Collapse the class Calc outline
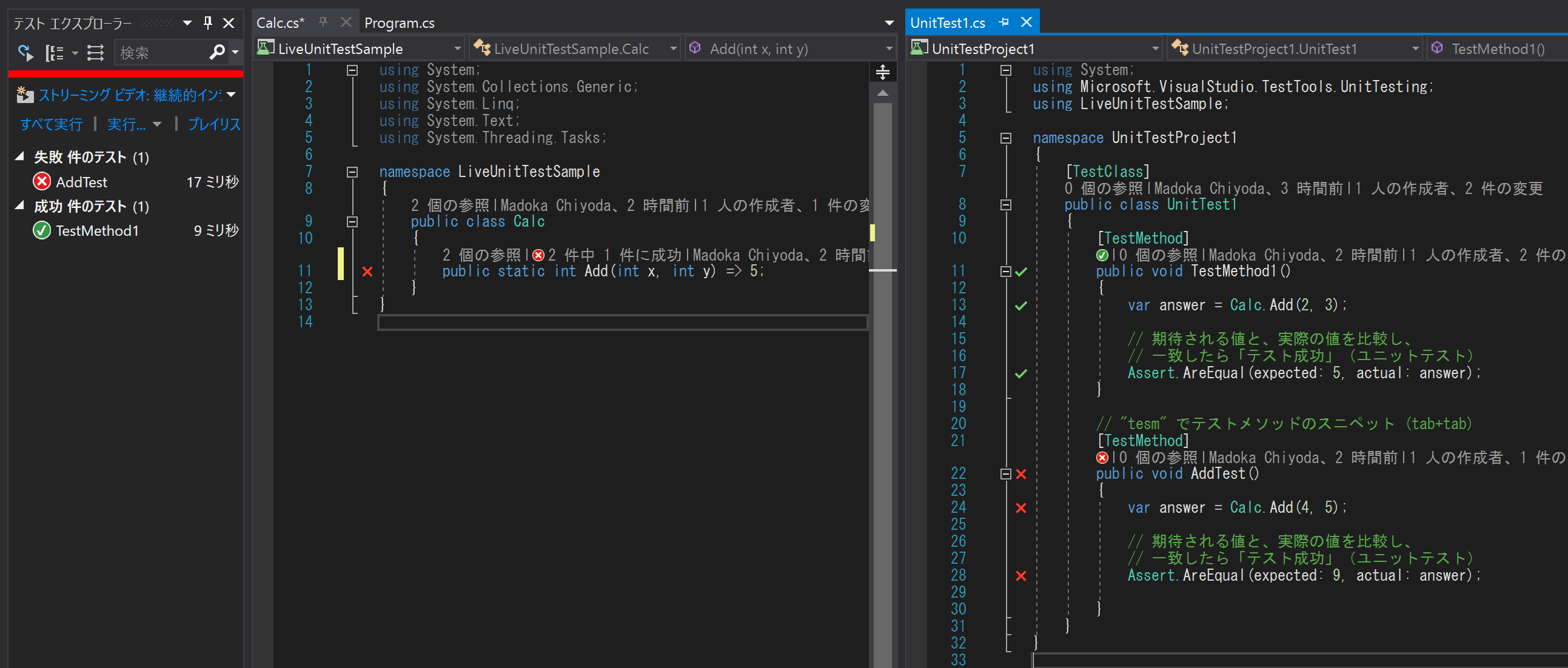The height and width of the screenshot is (668, 1568). point(352,222)
